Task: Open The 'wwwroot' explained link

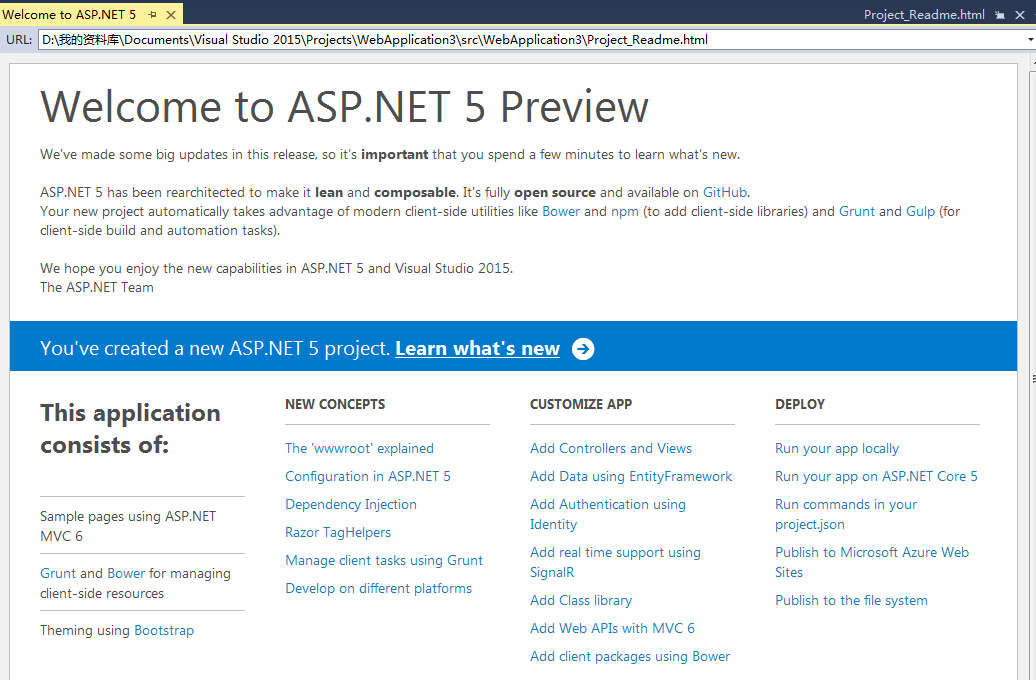Action: point(359,448)
